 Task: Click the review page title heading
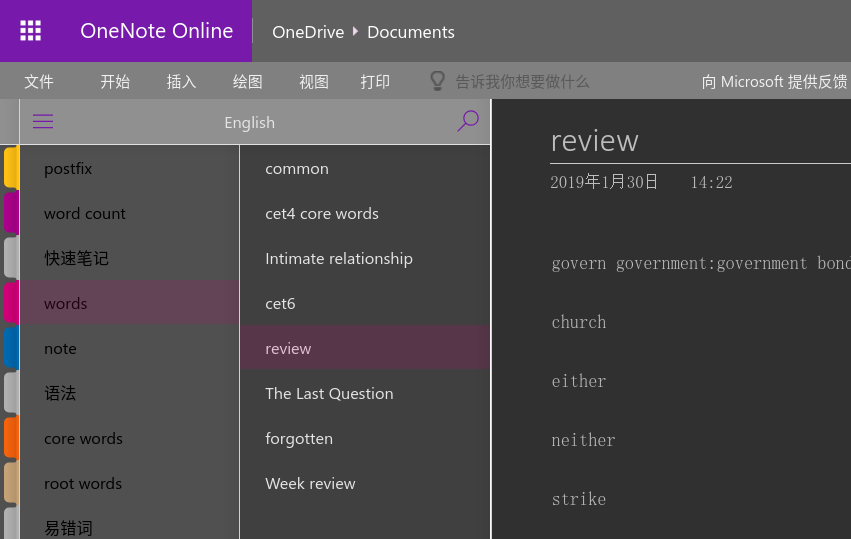pos(594,141)
